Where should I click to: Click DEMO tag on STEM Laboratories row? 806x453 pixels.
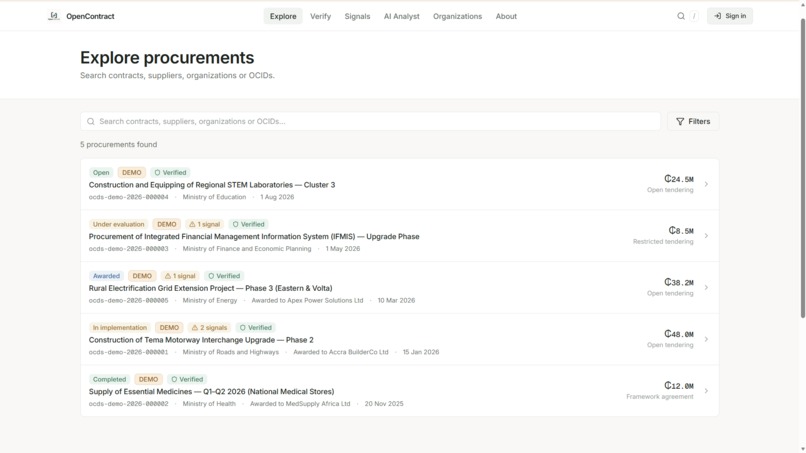click(132, 173)
